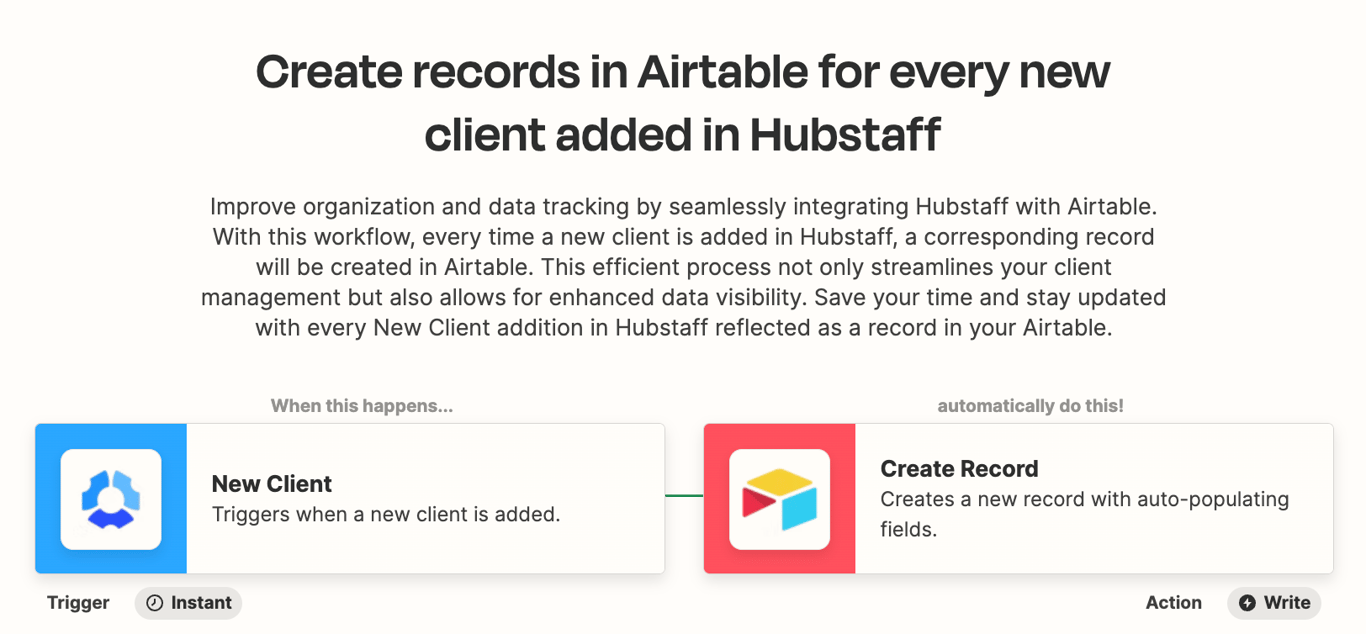The image size is (1366, 634).
Task: Click the 'When this happens...' label
Action: (x=361, y=406)
